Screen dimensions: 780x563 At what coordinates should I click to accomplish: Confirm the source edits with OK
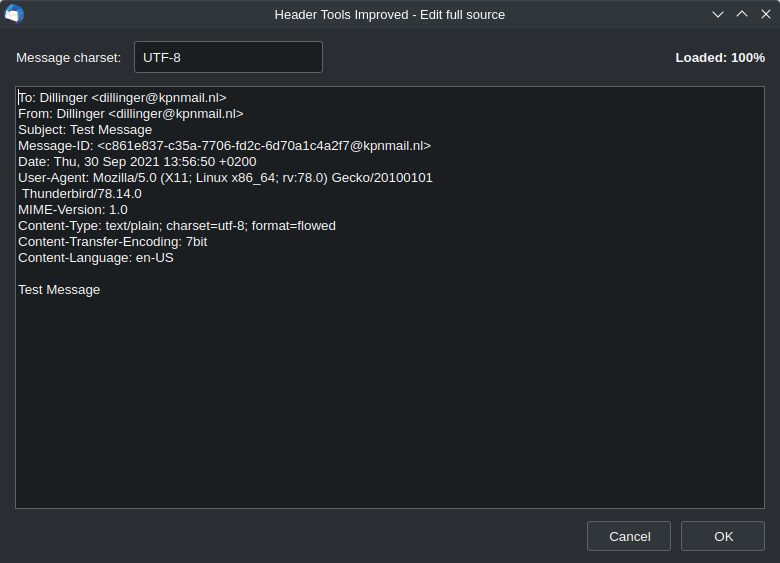point(723,536)
